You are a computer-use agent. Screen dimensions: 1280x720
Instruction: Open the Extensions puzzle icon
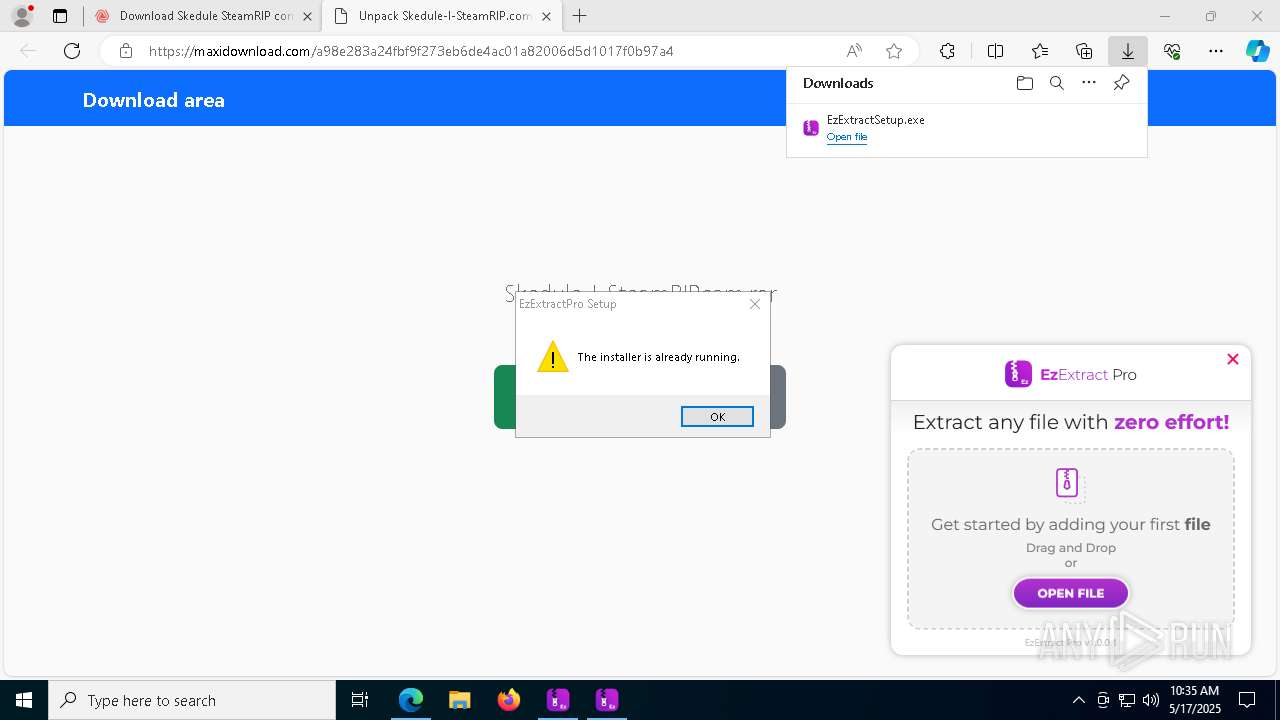point(947,51)
